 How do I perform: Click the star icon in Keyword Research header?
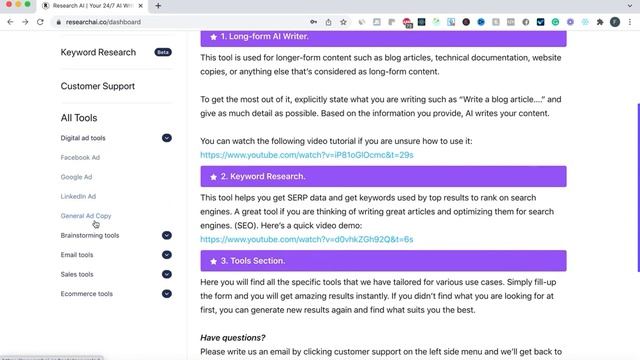coord(213,177)
